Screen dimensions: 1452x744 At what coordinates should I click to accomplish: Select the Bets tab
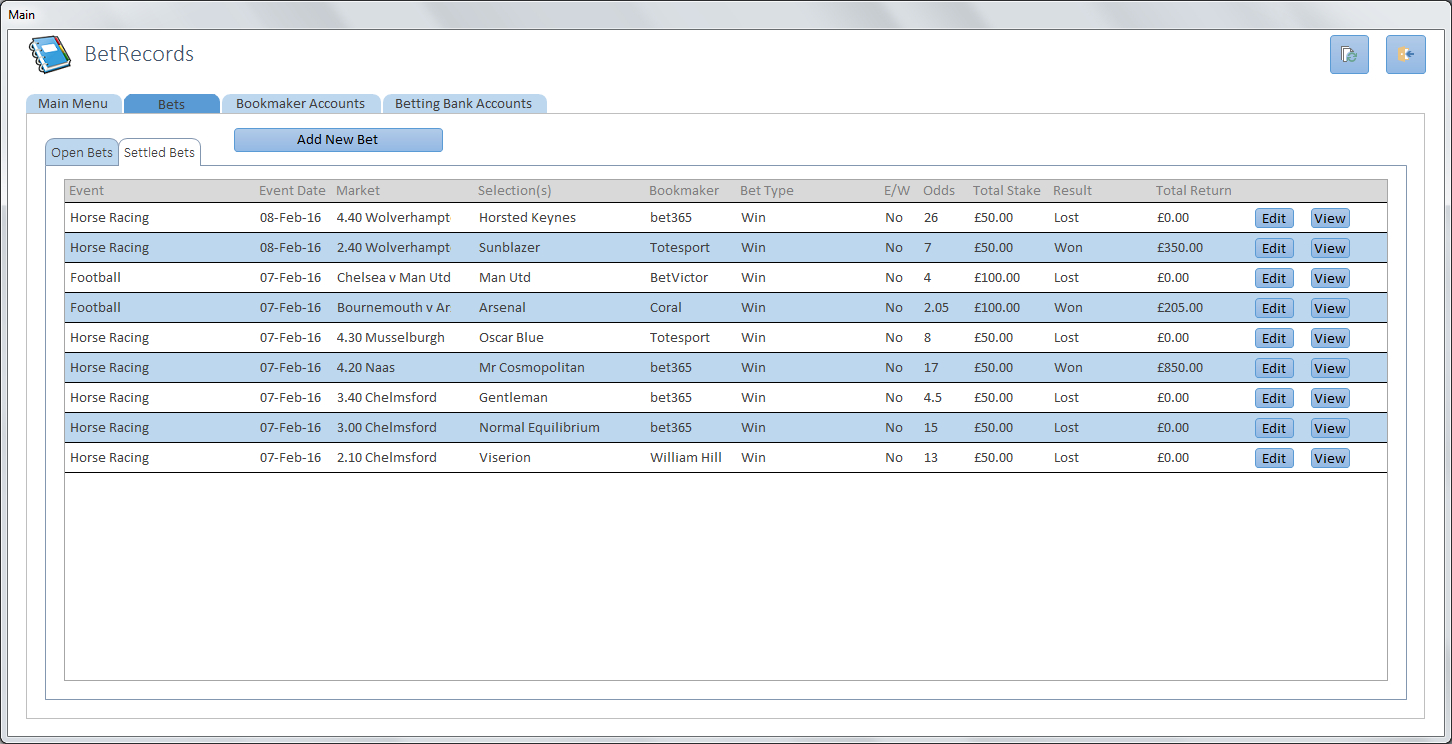pos(171,104)
